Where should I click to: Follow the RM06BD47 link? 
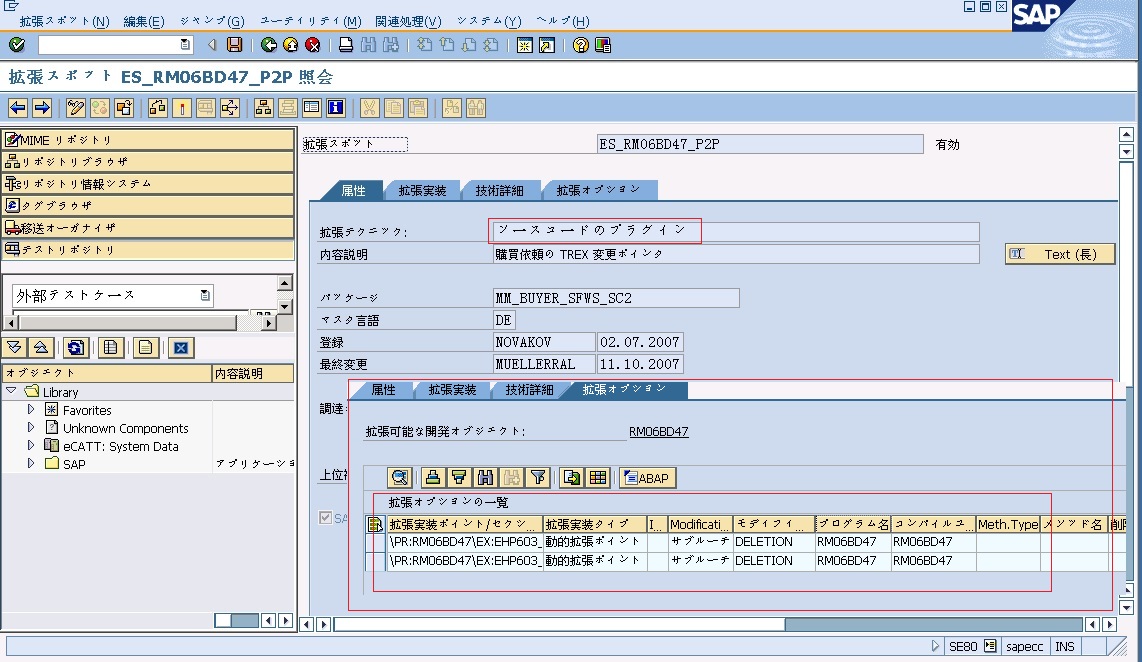tap(658, 431)
